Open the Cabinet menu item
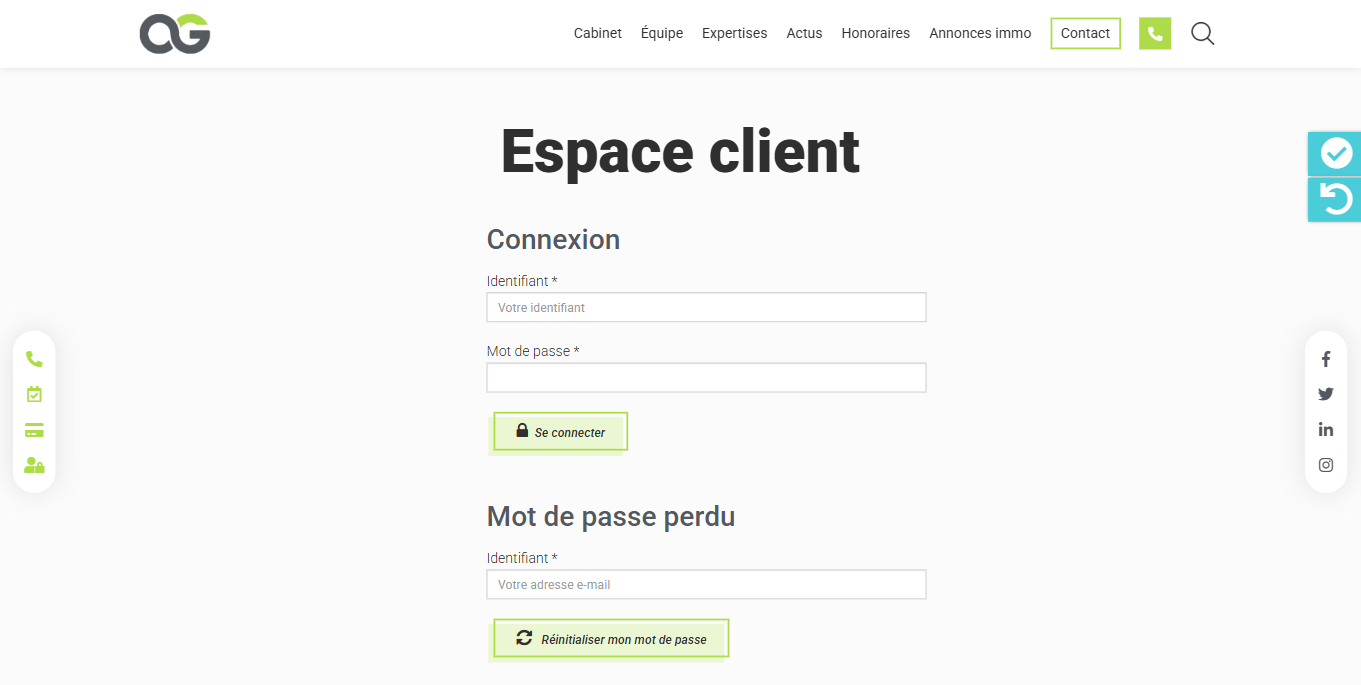Image resolution: width=1361 pixels, height=685 pixels. (597, 34)
